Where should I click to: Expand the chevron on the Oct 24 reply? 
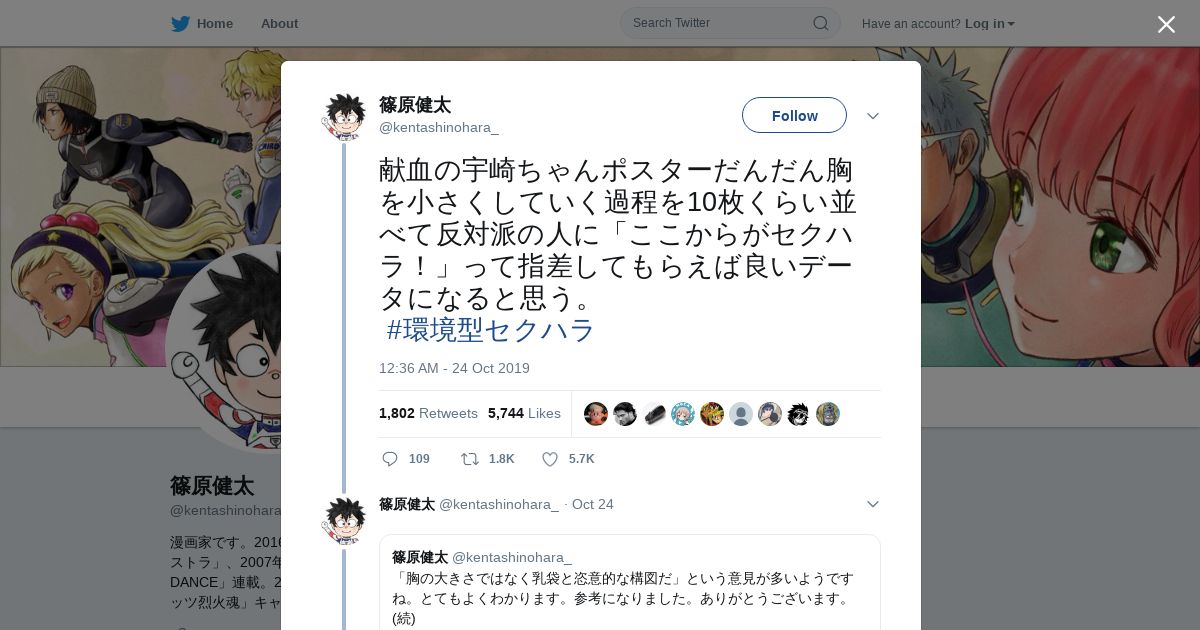pos(872,504)
